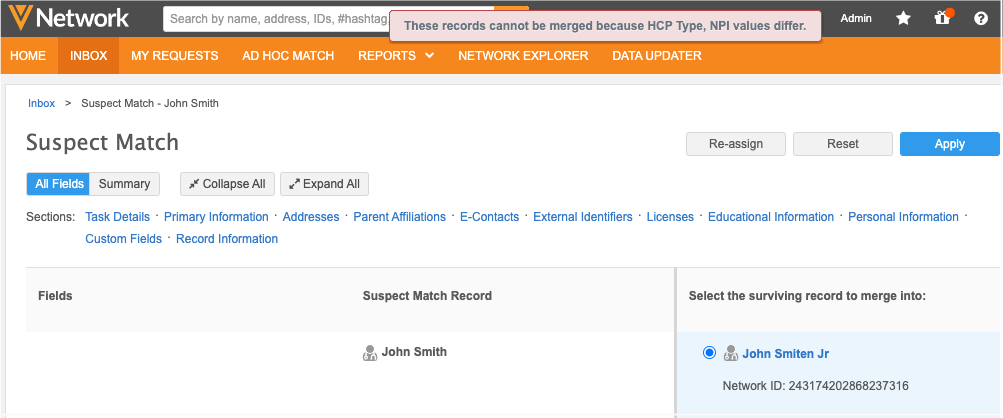Select John Smiten Jr as surviving record

pos(709,353)
